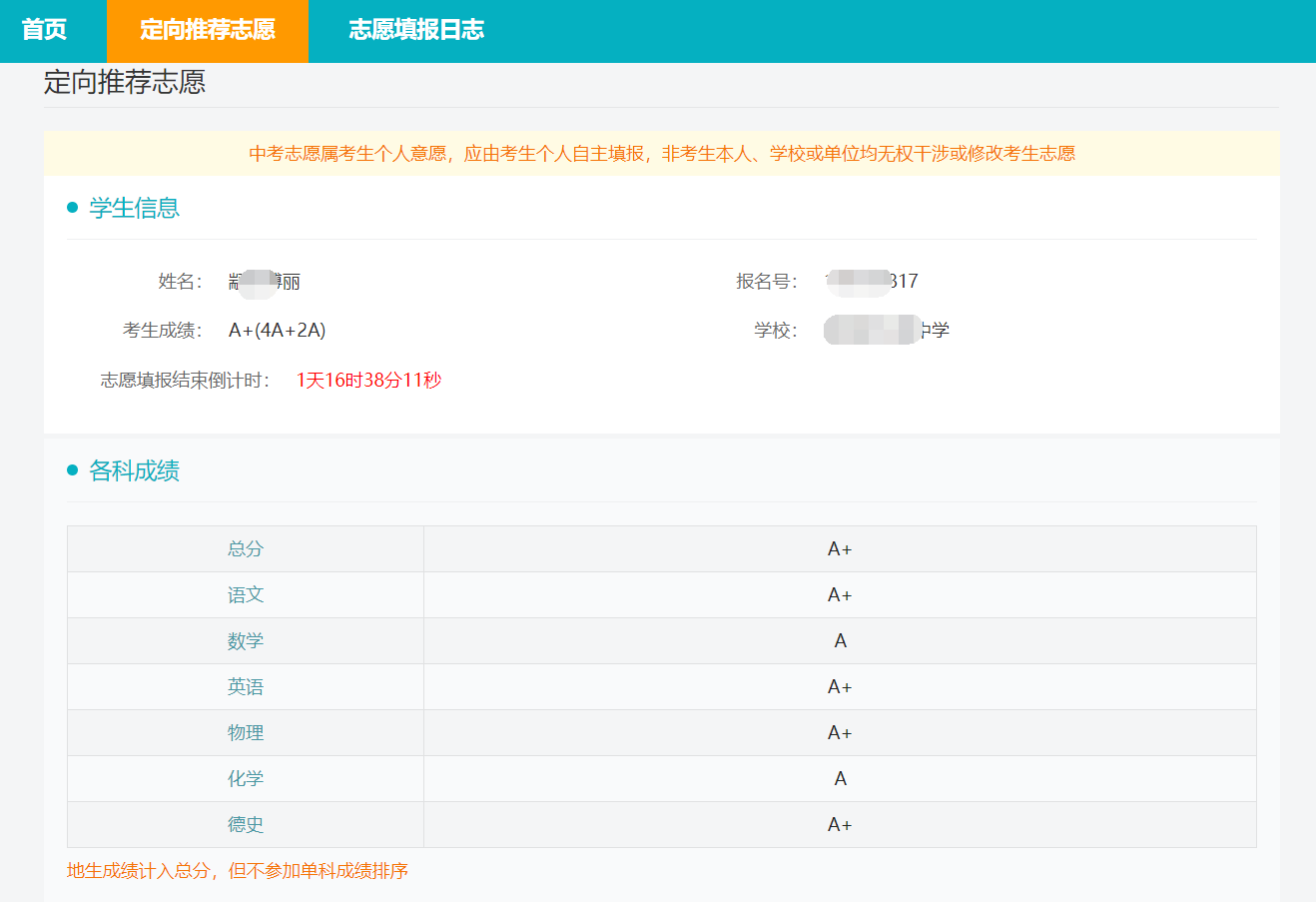Viewport: 1316px width, 902px height.
Task: Click the red countdown timer text
Action: point(368,381)
